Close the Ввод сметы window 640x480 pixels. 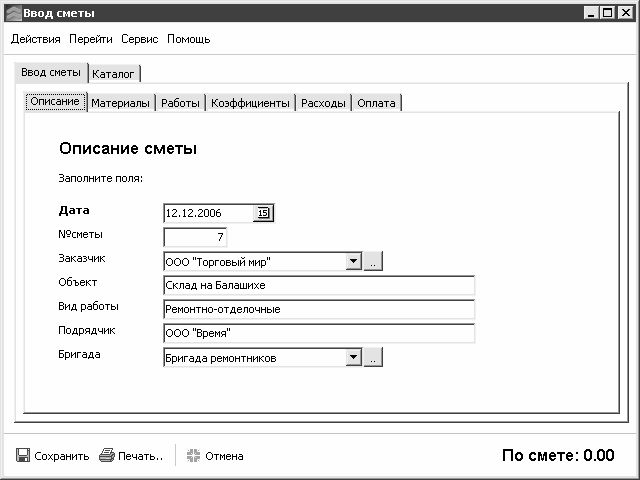click(x=625, y=13)
